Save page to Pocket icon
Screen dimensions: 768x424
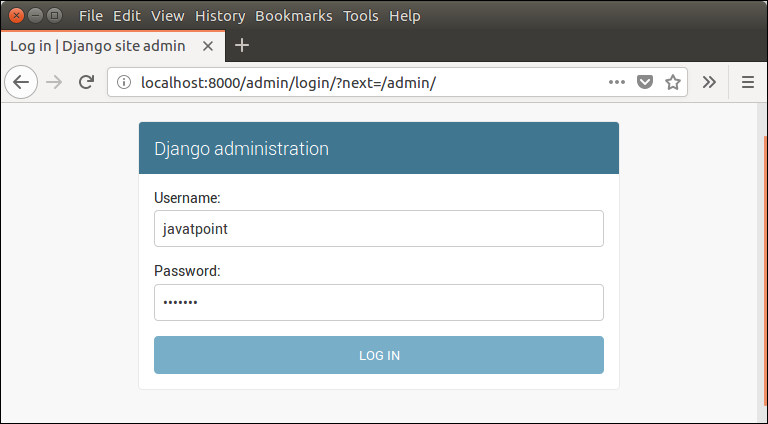(x=645, y=82)
